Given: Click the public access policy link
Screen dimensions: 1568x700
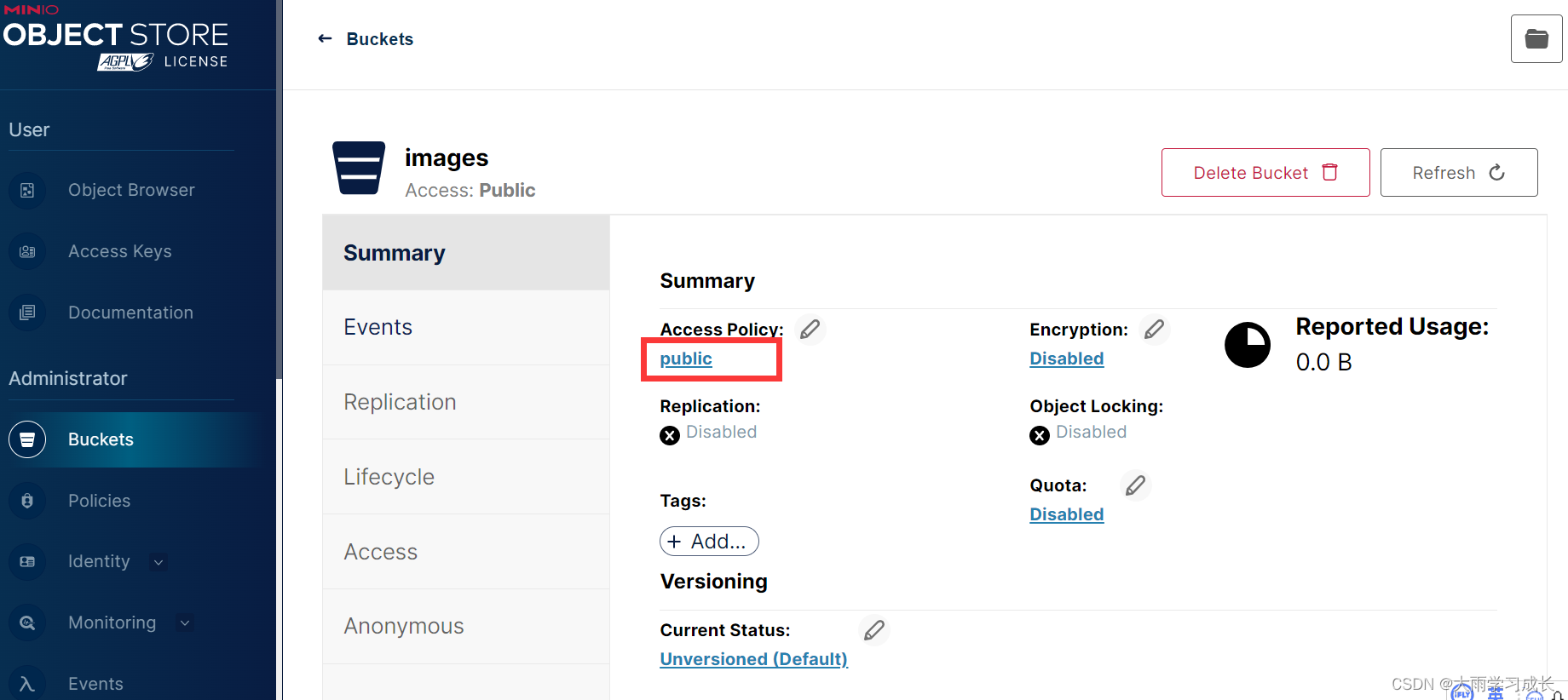Looking at the screenshot, I should point(686,359).
